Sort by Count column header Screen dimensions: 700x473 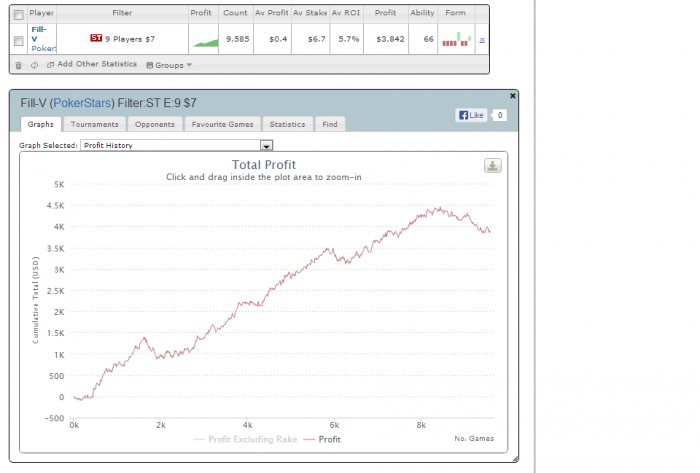[235, 13]
